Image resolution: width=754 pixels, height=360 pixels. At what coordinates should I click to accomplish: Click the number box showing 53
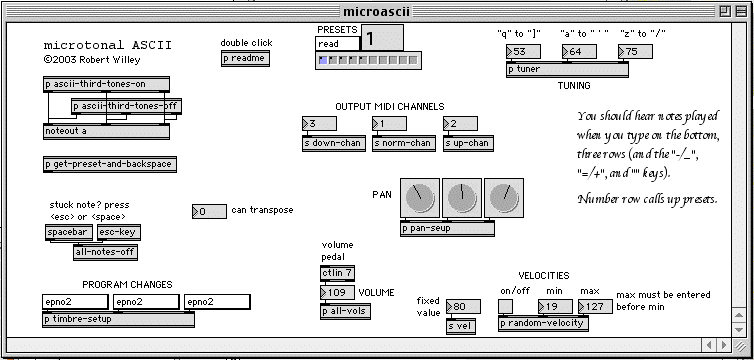(x=524, y=51)
